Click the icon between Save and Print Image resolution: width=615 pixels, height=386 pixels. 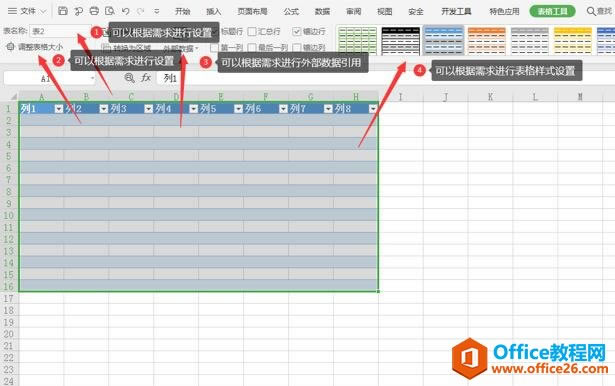click(x=78, y=11)
